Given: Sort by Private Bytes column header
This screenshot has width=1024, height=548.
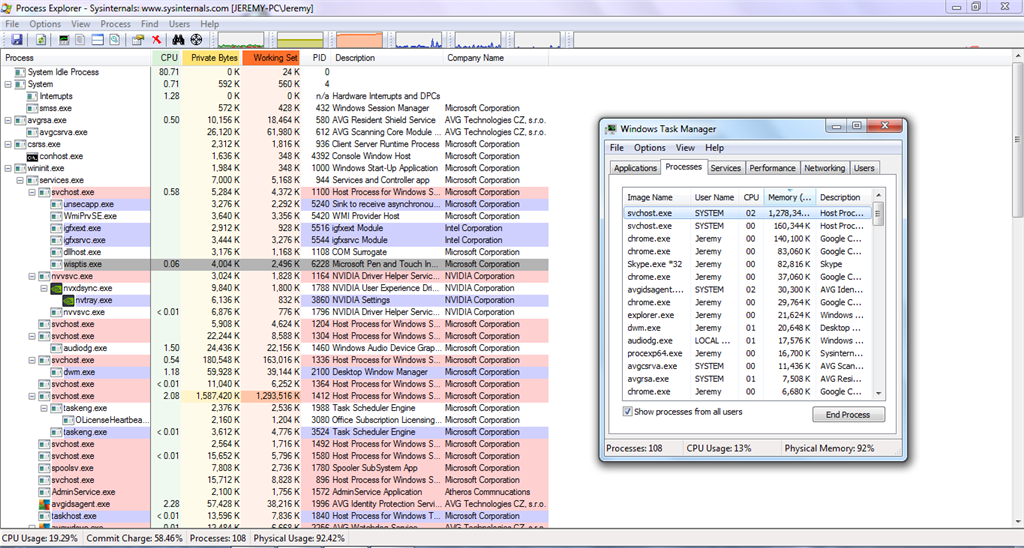Looking at the screenshot, I should (x=214, y=57).
